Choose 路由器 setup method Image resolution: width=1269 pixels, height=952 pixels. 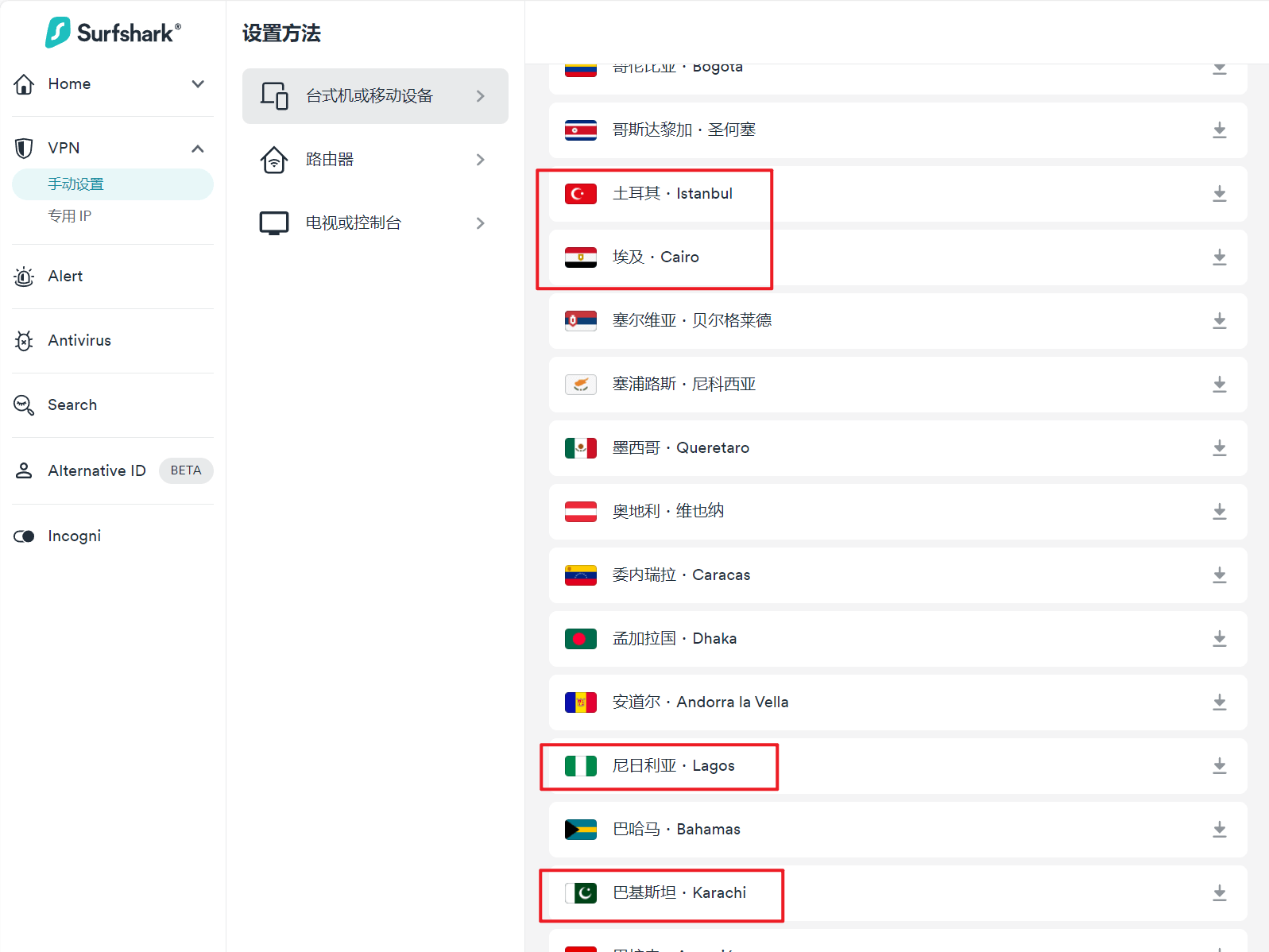[x=375, y=160]
